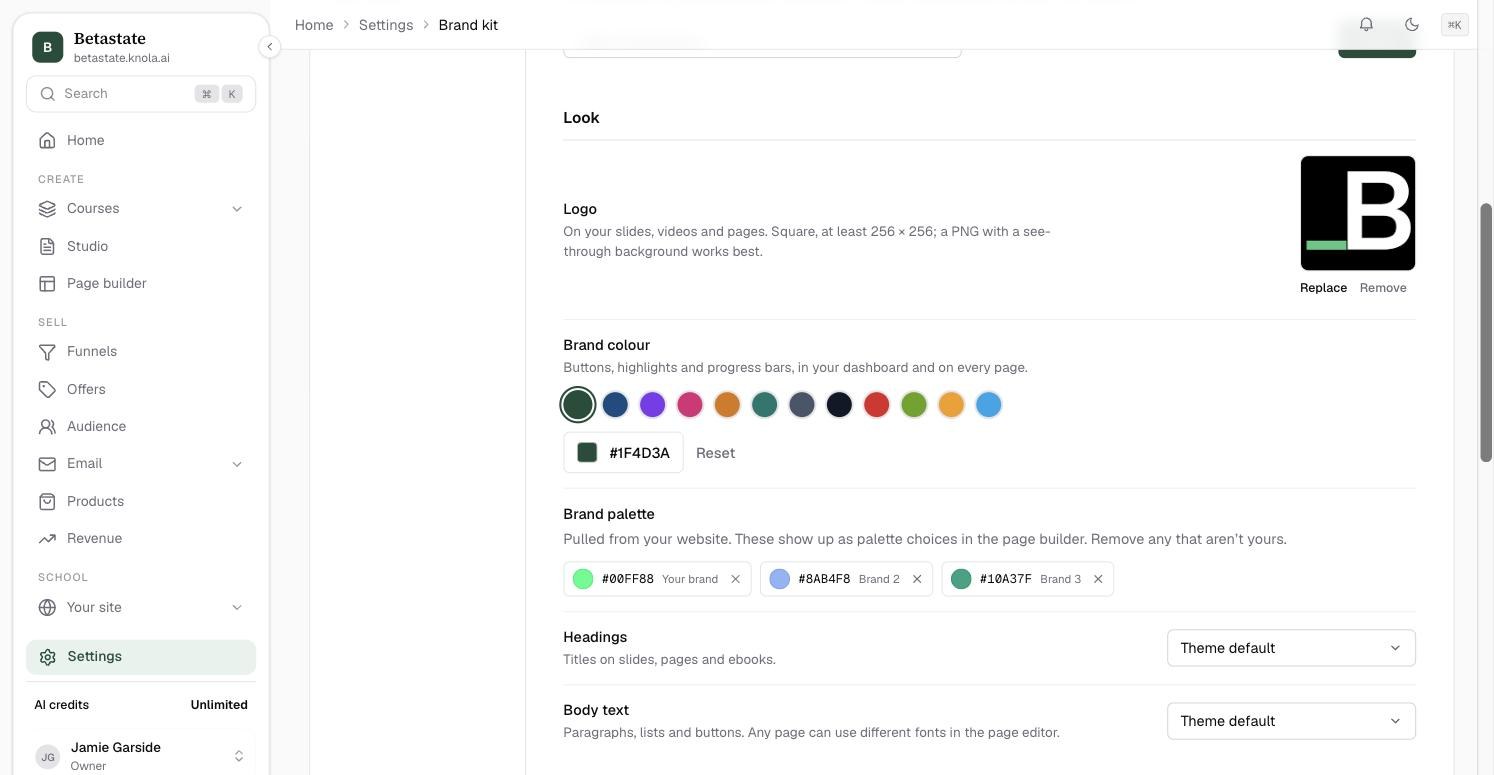Click the Betastate logo thumbnail
Screen dimensions: 1494x775
(x=1358, y=213)
